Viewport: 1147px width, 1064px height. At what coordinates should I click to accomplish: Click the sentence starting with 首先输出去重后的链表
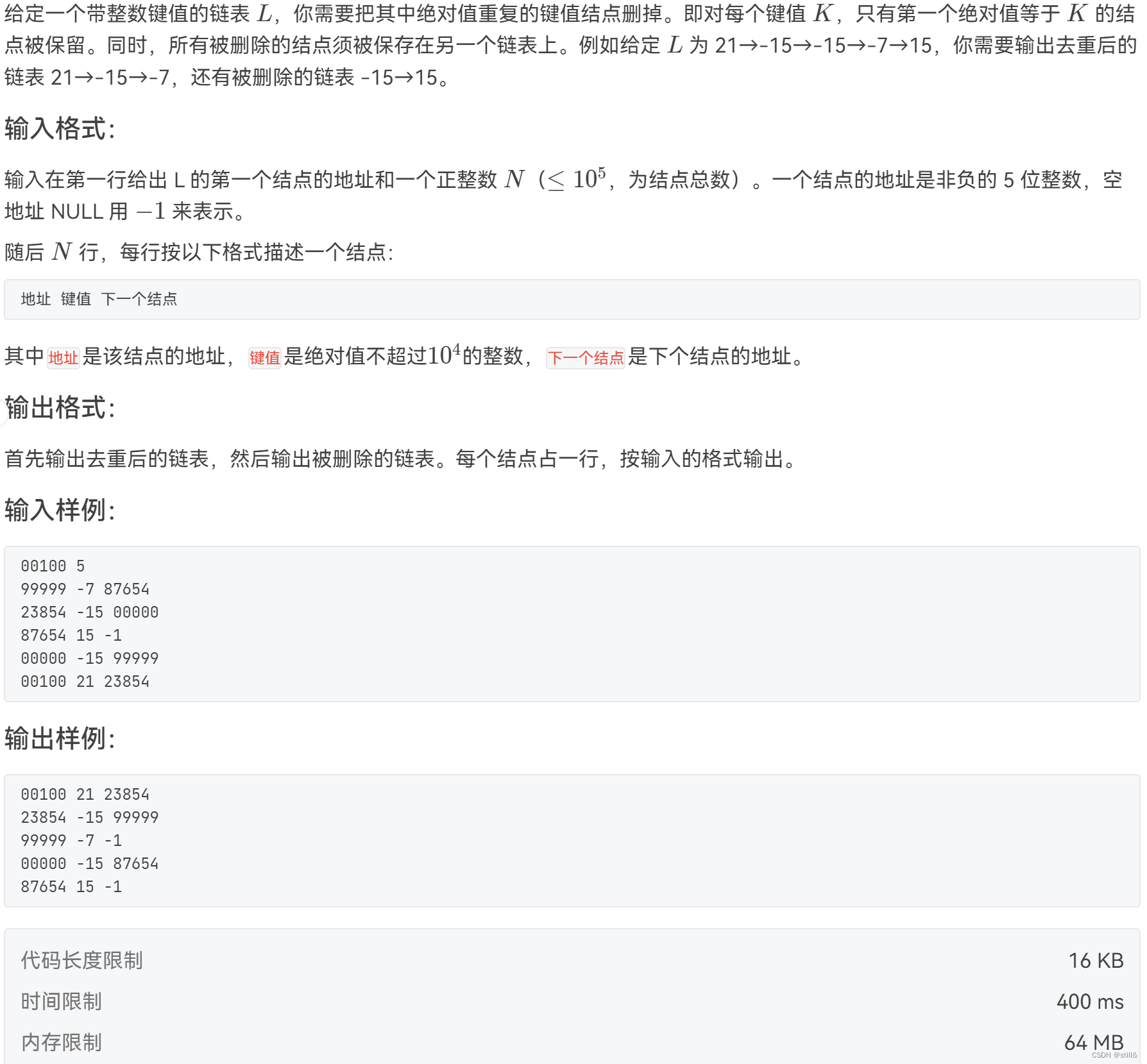pos(402,459)
